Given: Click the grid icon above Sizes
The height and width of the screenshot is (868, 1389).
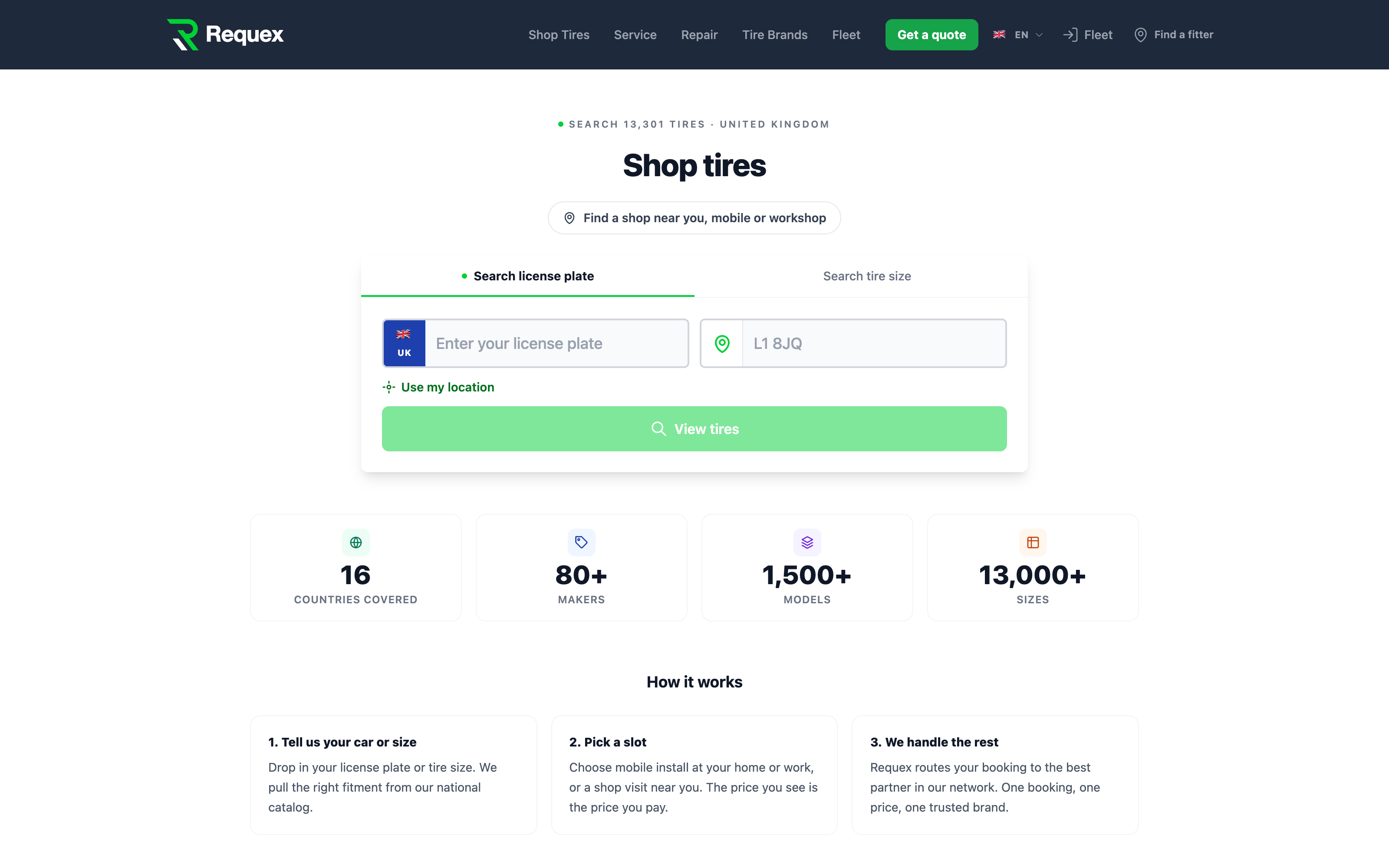Looking at the screenshot, I should [1033, 542].
